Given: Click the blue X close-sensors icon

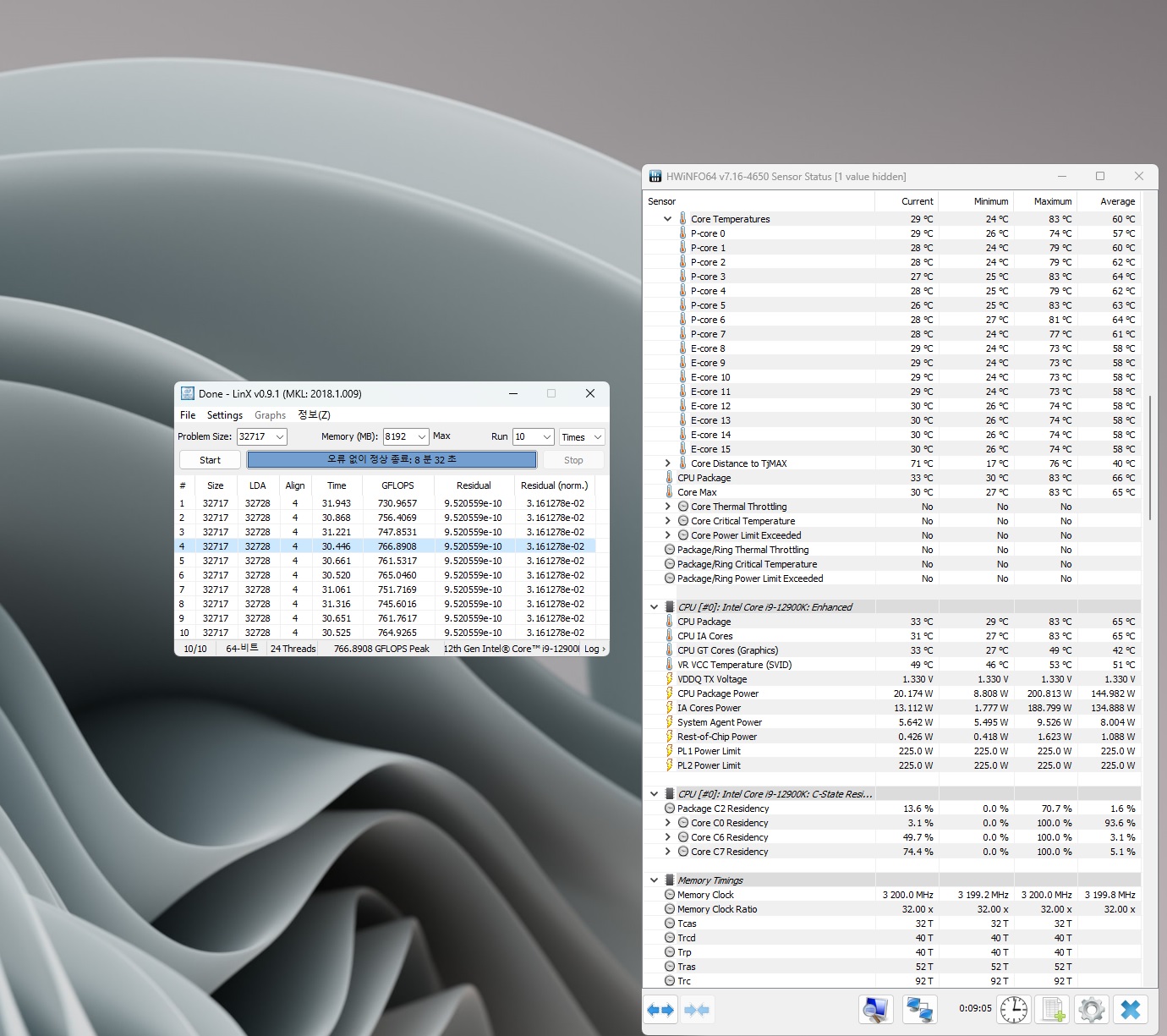Looking at the screenshot, I should point(1131,1010).
